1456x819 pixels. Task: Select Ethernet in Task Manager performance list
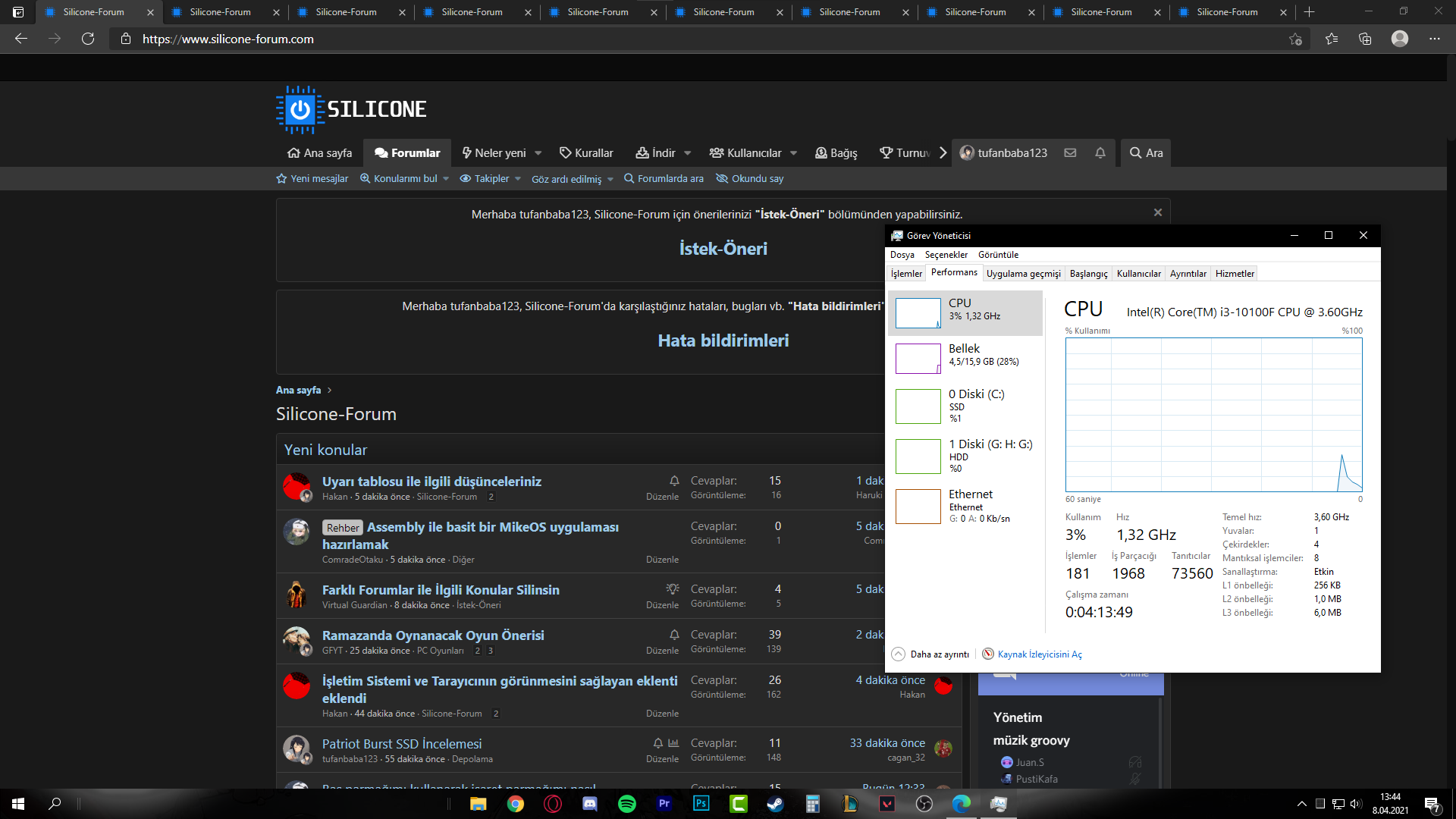965,506
